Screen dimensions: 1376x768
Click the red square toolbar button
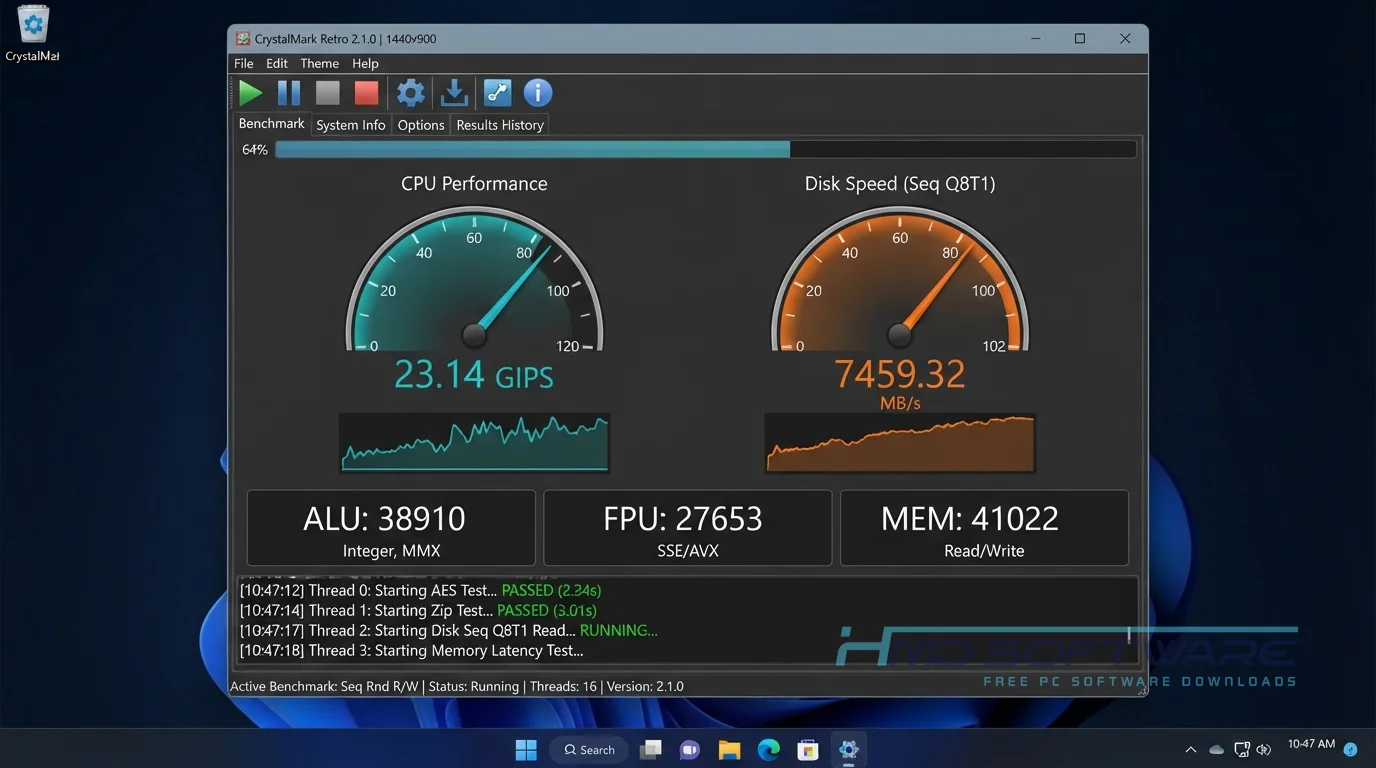click(367, 93)
